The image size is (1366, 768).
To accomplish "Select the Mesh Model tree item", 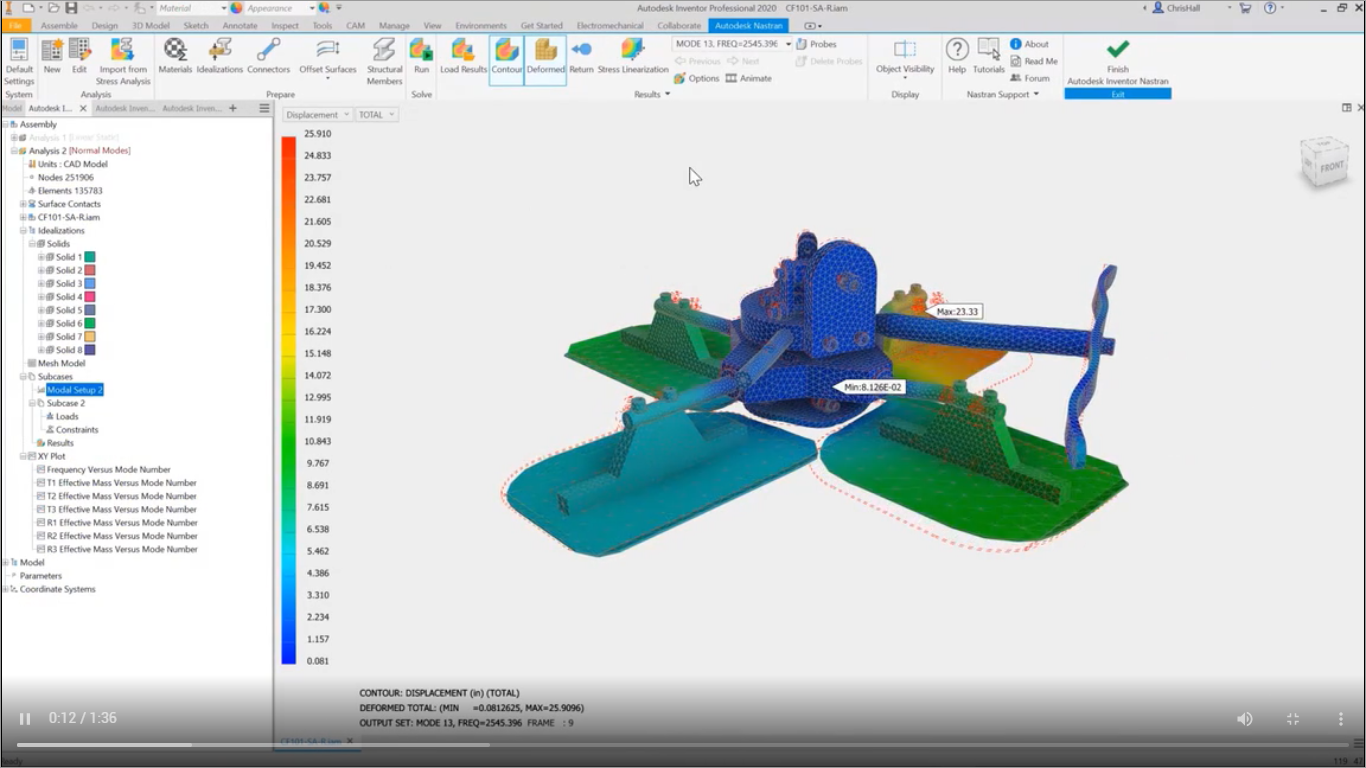I will click(61, 363).
